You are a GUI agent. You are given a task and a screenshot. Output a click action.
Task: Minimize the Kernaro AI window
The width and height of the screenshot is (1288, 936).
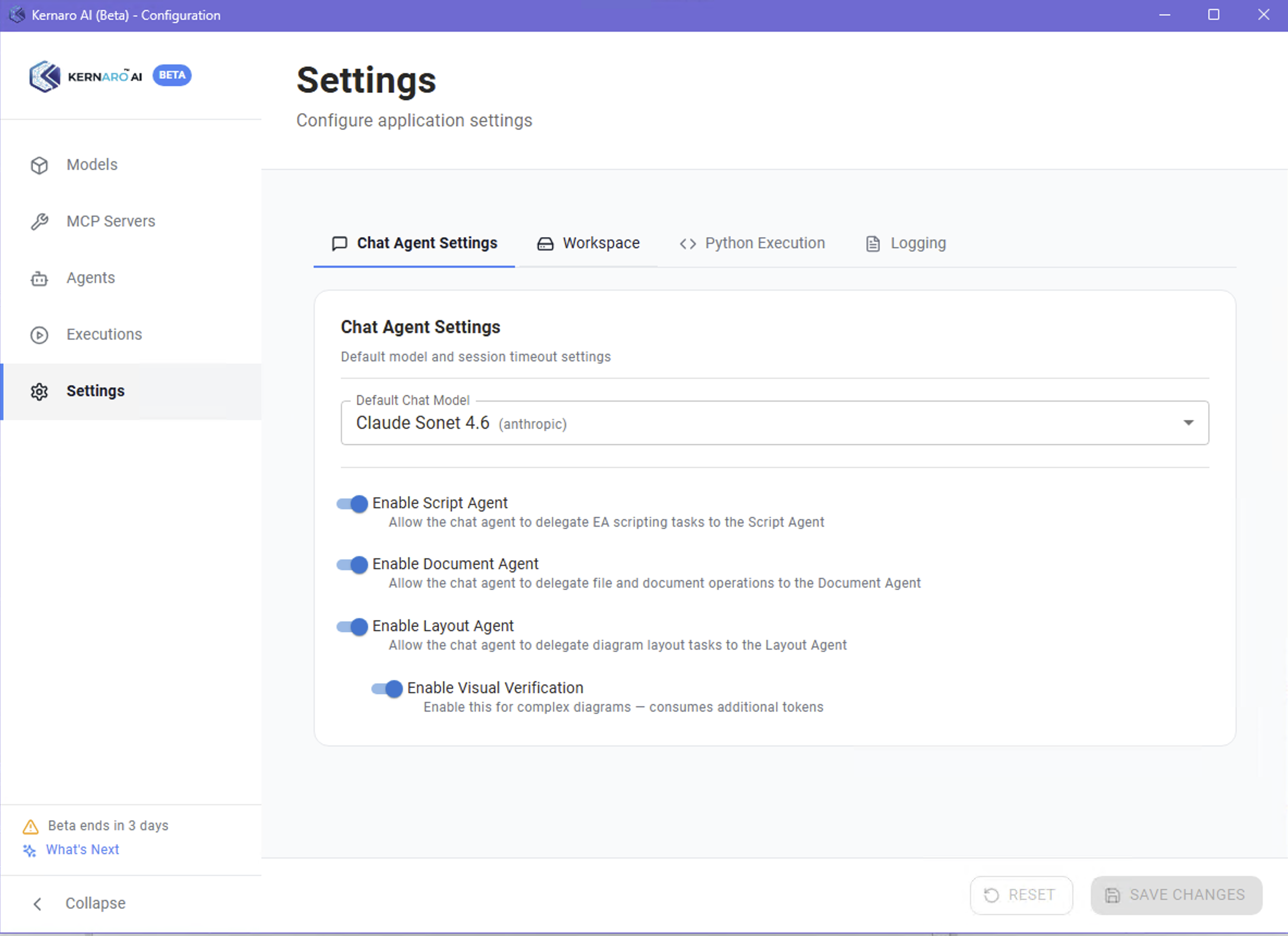click(1165, 15)
